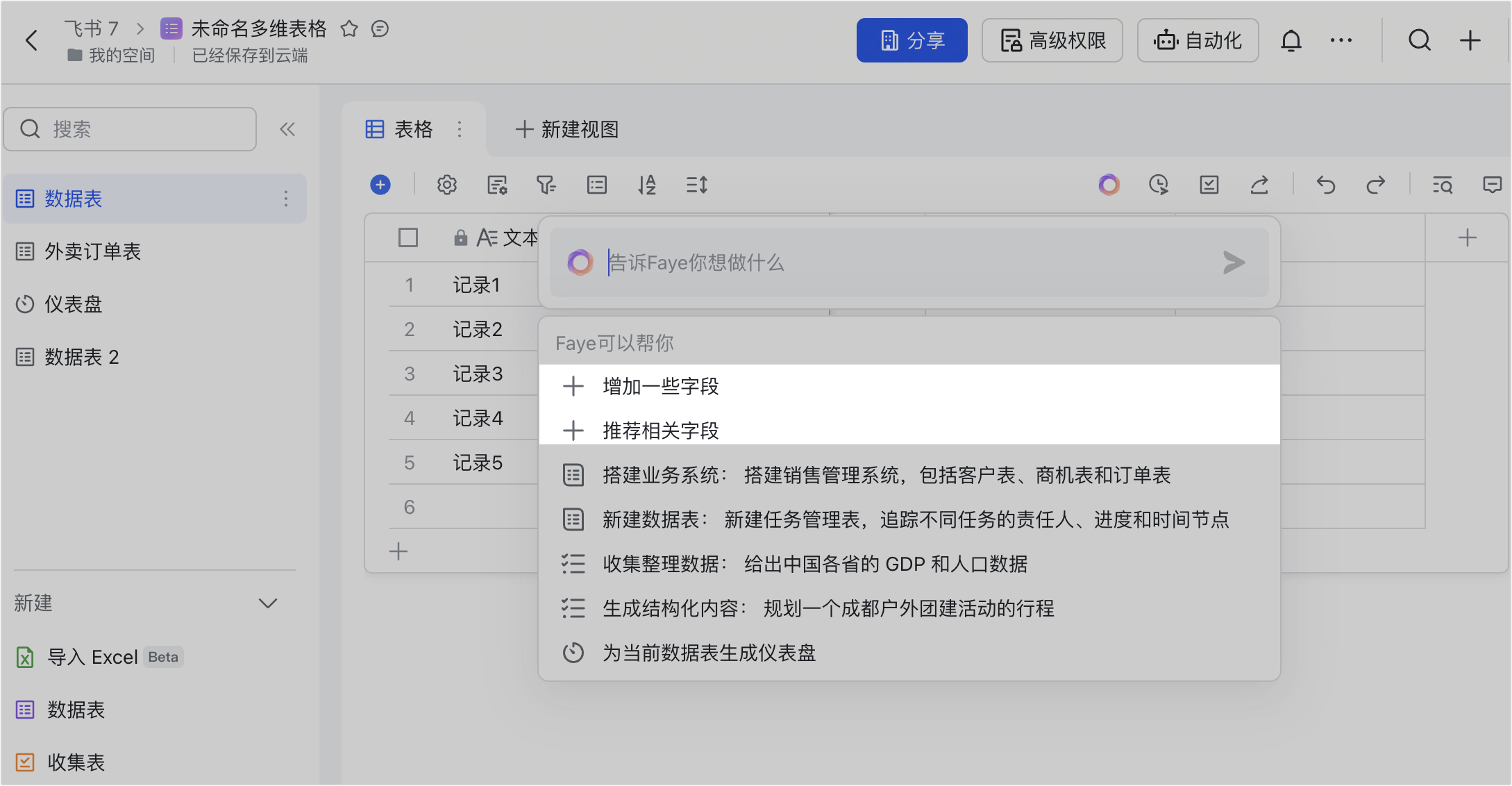The image size is (1512, 786).
Task: Star the 未命名多维表格 document
Action: pos(349,28)
